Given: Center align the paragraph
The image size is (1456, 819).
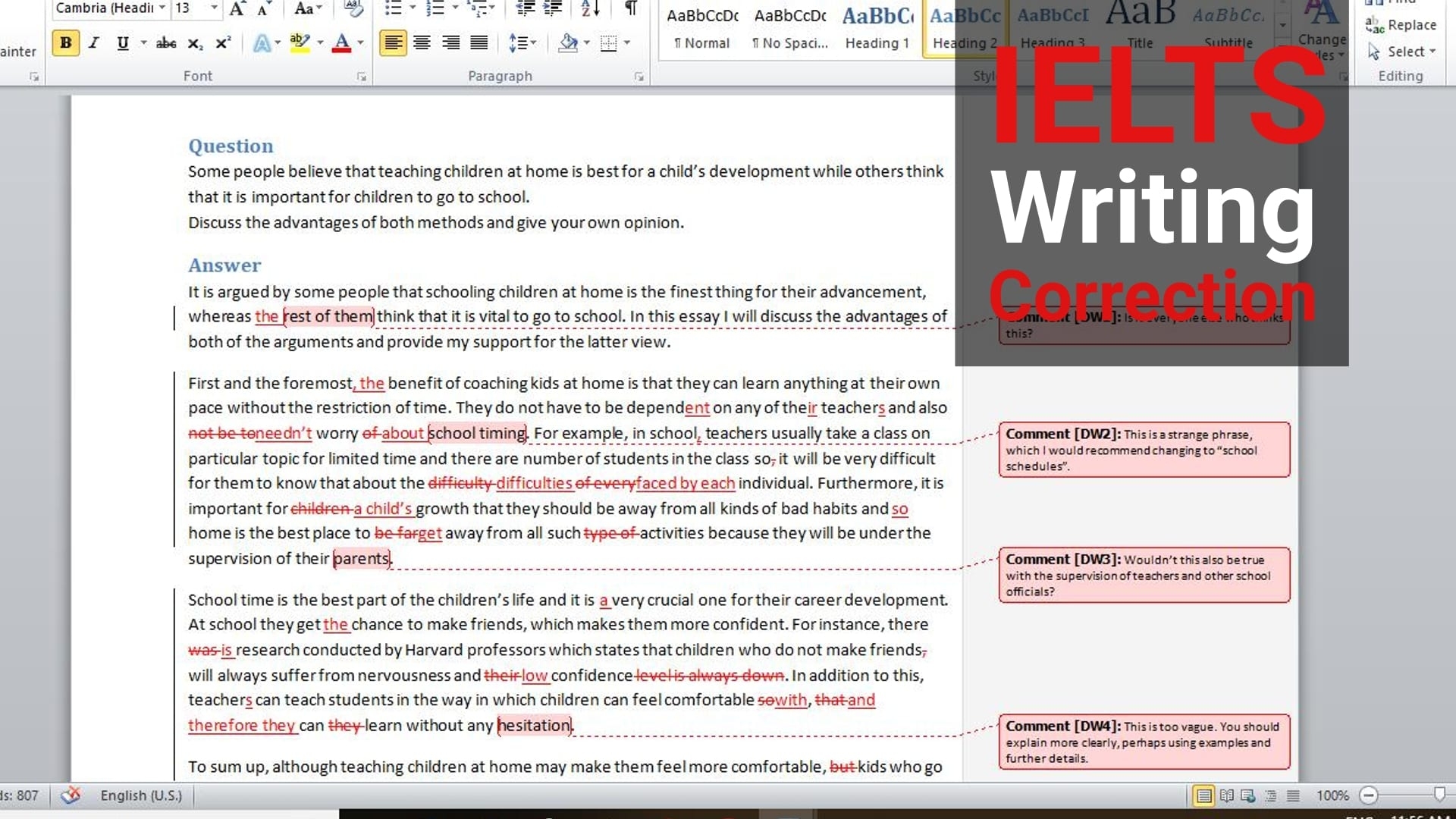Looking at the screenshot, I should point(422,43).
